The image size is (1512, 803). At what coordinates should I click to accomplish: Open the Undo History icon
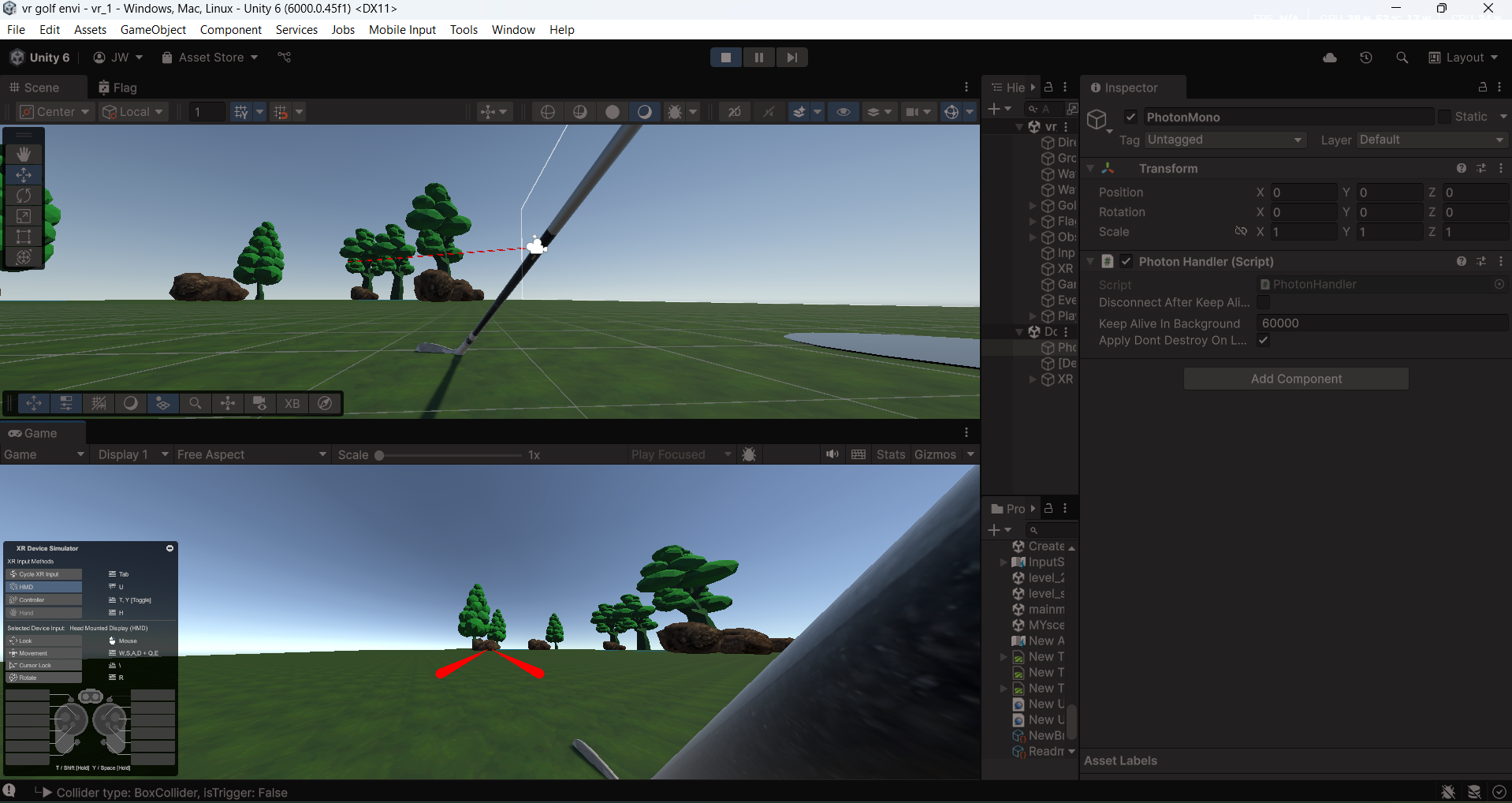click(x=1366, y=58)
